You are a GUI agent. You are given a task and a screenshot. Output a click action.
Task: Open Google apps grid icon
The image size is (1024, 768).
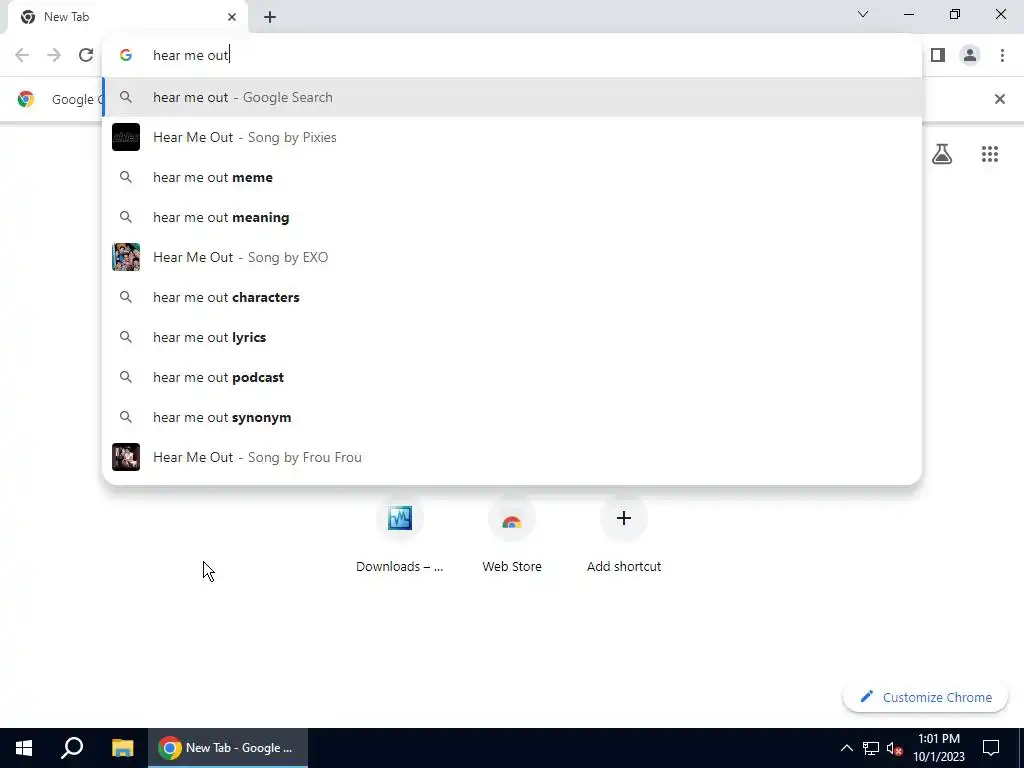pyautogui.click(x=990, y=154)
